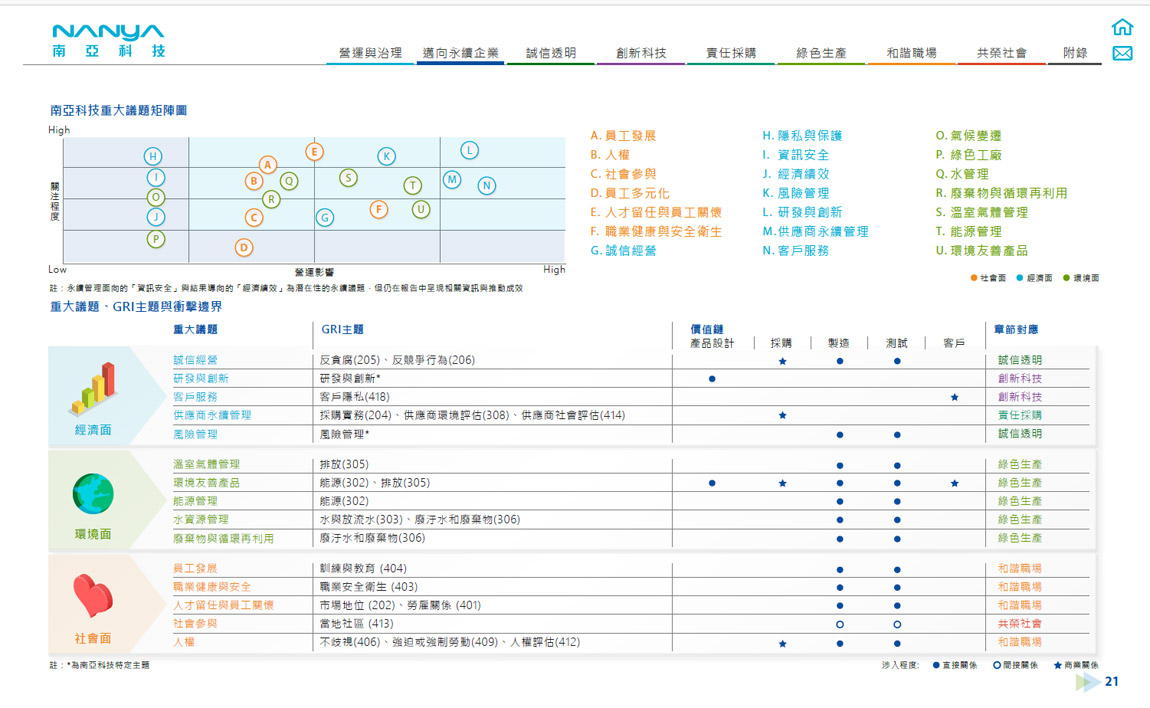Image resolution: width=1150 pixels, height=708 pixels.
Task: Select circle marker L in the matrix chart
Action: (469, 151)
